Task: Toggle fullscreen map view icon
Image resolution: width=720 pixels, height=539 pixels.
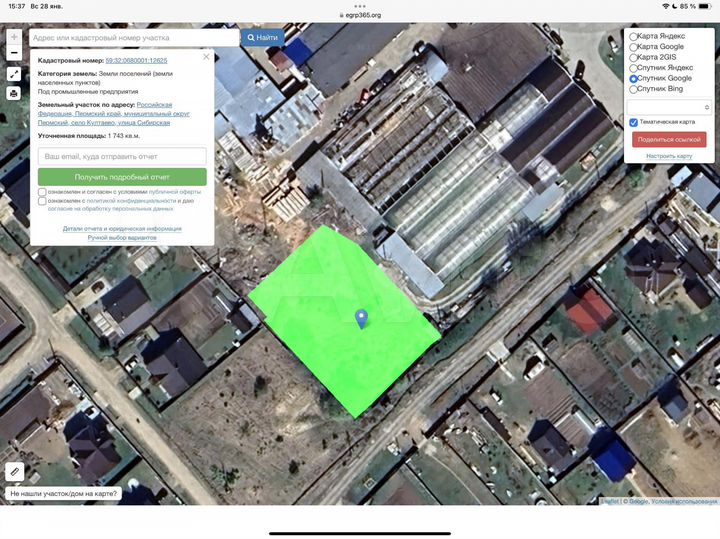Action: [14, 74]
